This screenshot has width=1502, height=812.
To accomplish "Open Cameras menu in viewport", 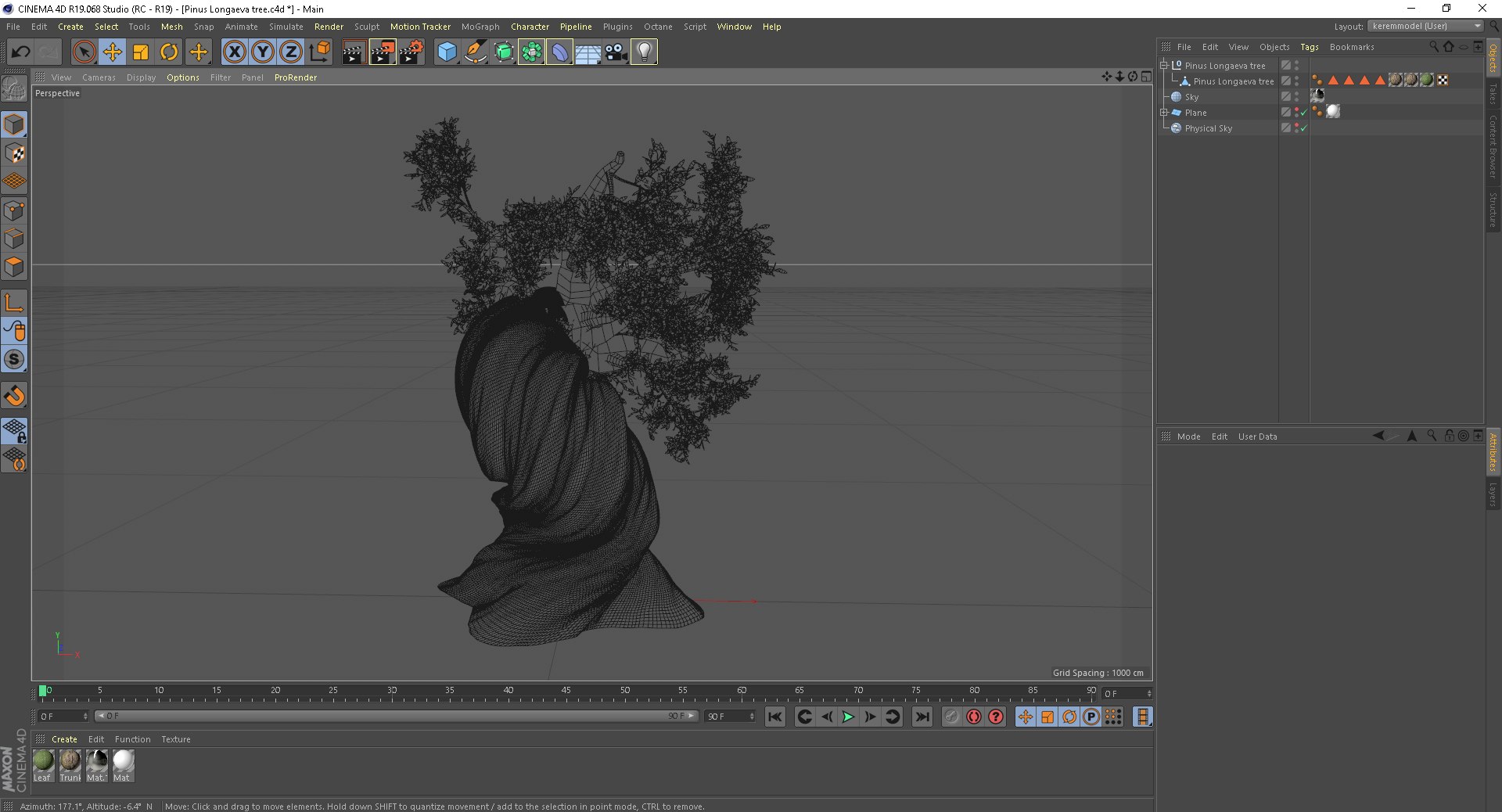I will [x=99, y=77].
